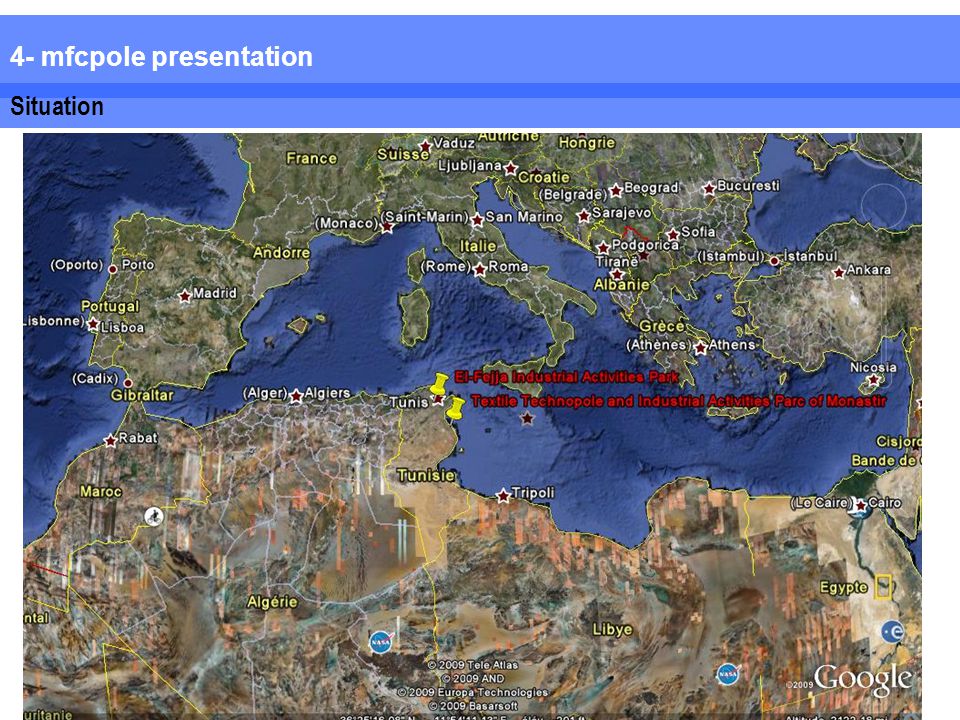The width and height of the screenshot is (960, 720).
Task: Click the 'Albanie' country label
Action: (621, 285)
